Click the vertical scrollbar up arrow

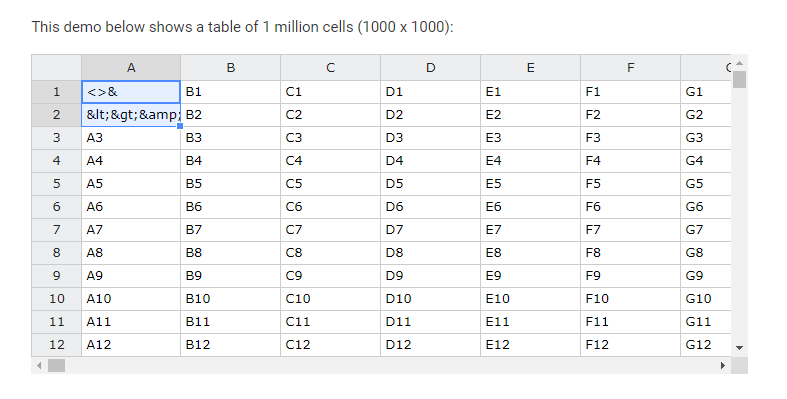click(739, 62)
